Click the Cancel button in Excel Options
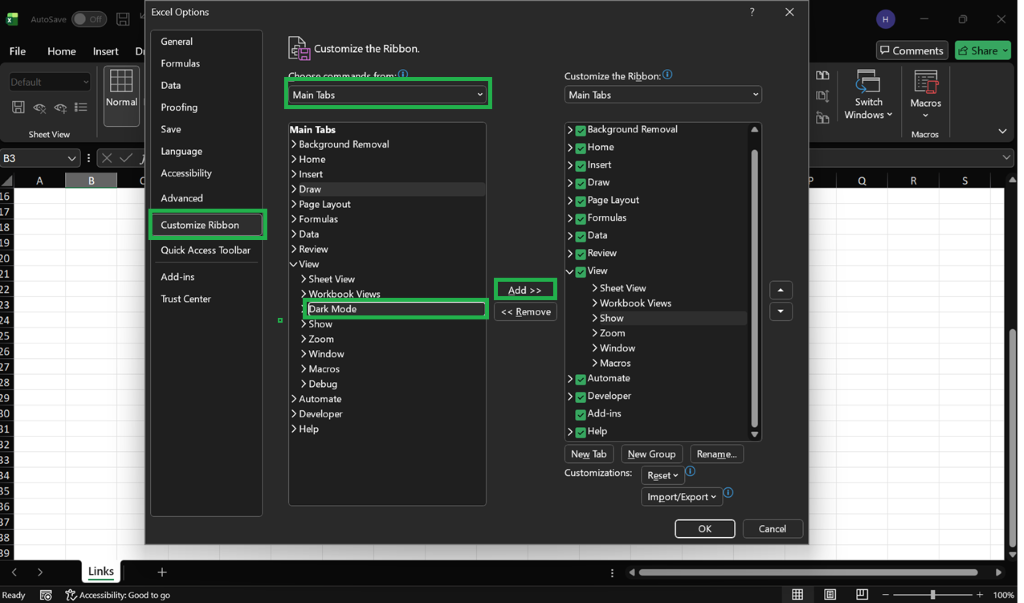 (x=772, y=529)
